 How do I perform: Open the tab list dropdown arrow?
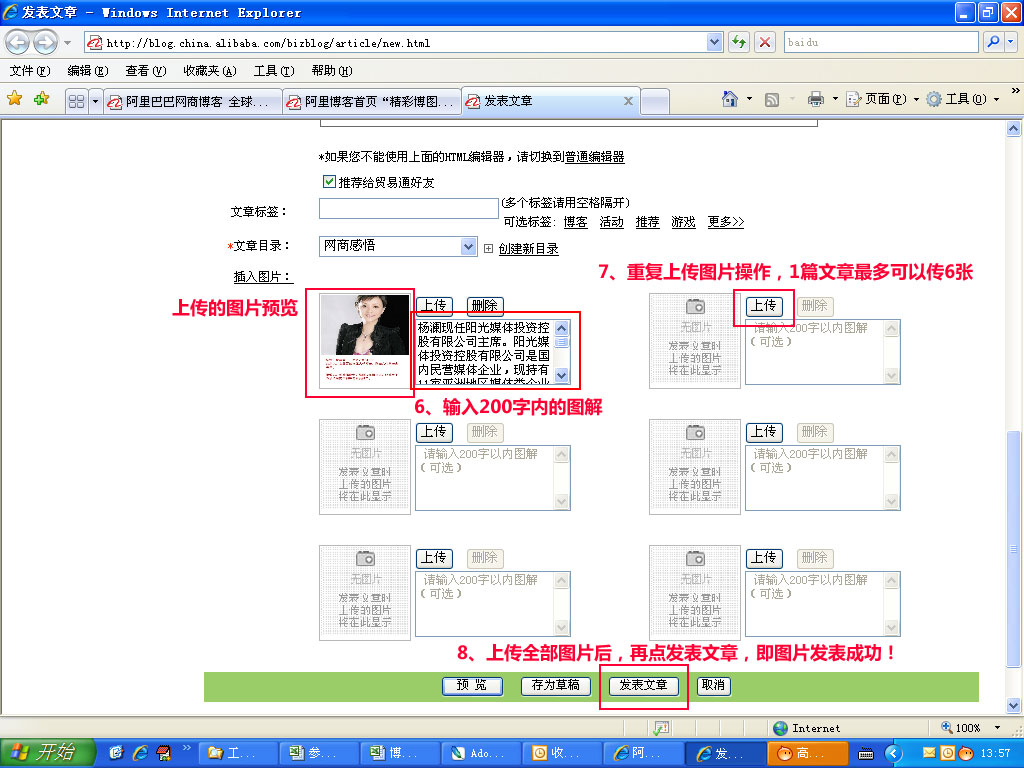[x=95, y=101]
